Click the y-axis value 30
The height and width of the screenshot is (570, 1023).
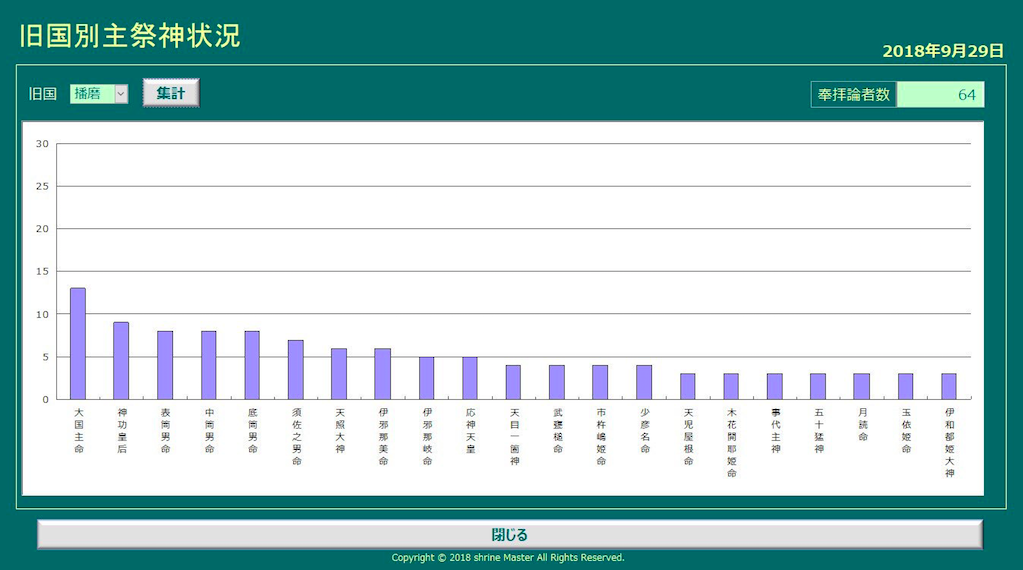point(42,144)
